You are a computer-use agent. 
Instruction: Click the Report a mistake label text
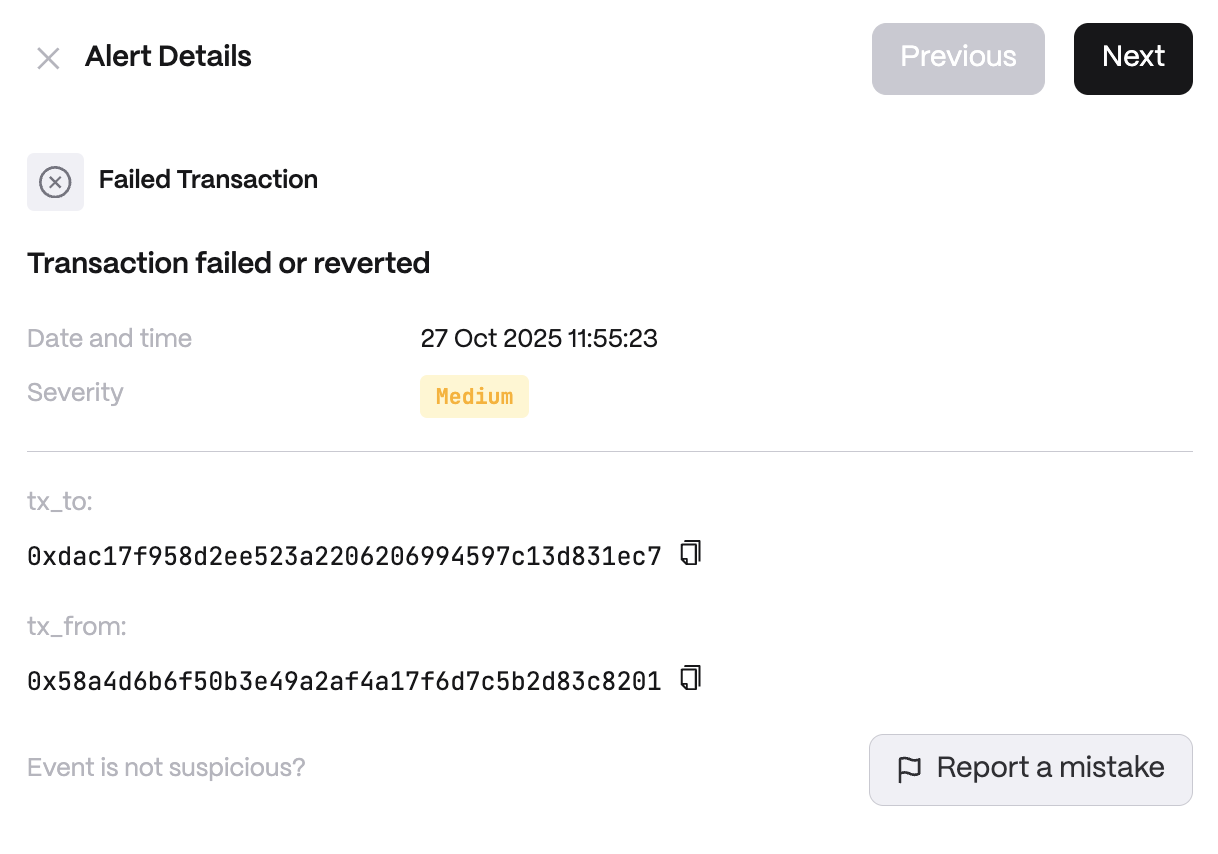click(x=1050, y=768)
